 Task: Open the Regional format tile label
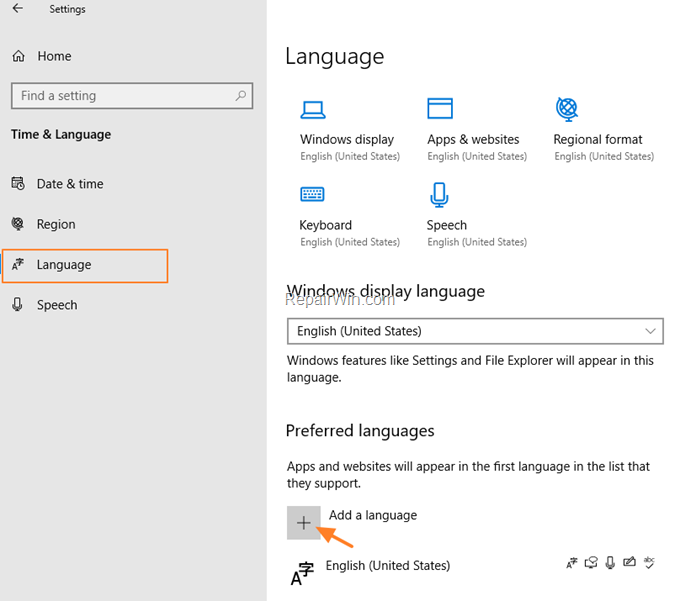pos(598,139)
